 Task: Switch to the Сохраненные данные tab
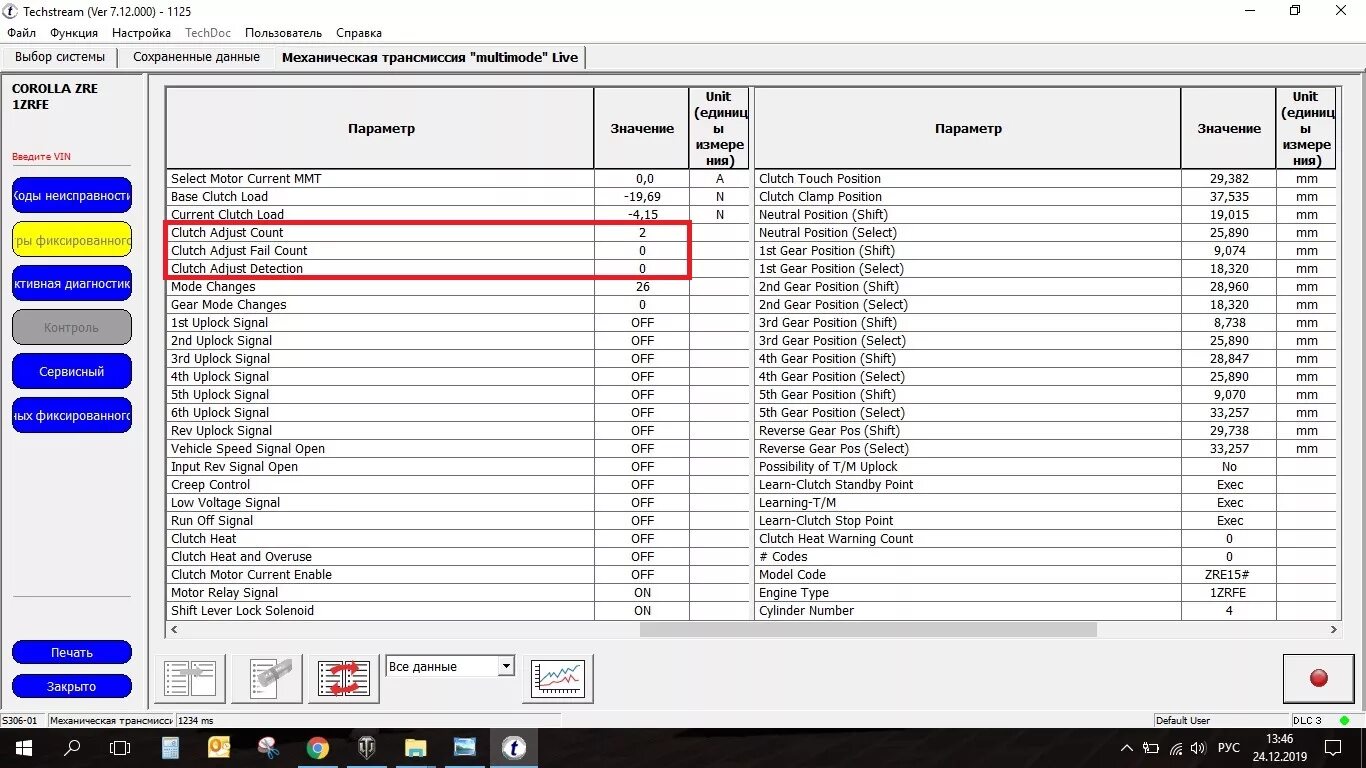coord(196,57)
